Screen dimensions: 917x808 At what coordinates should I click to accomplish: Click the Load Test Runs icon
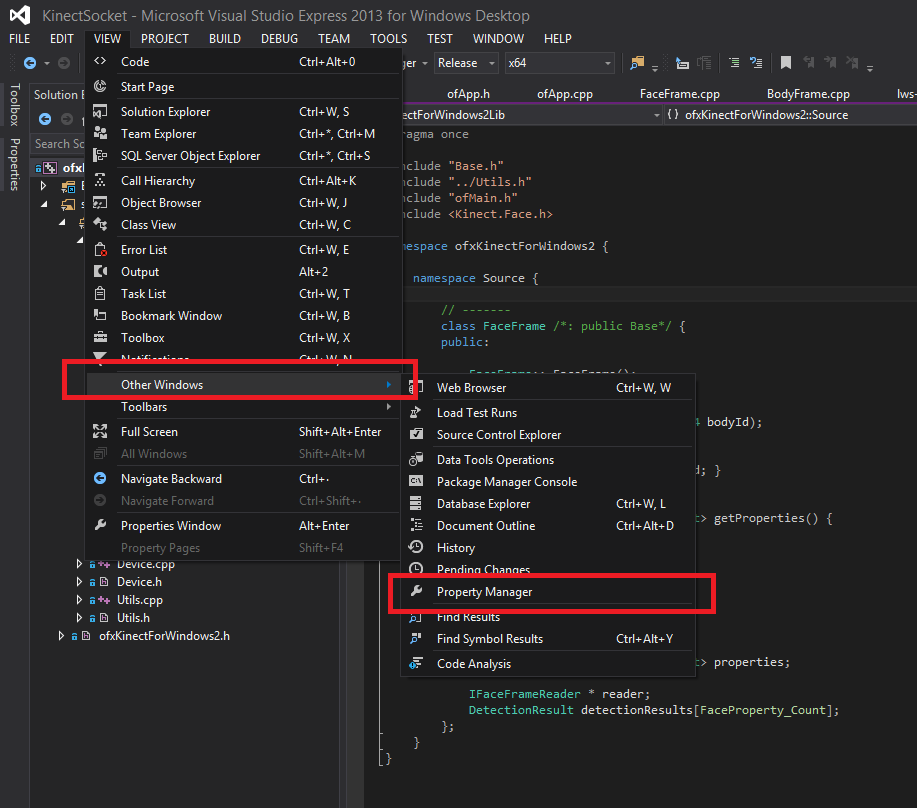[x=416, y=412]
